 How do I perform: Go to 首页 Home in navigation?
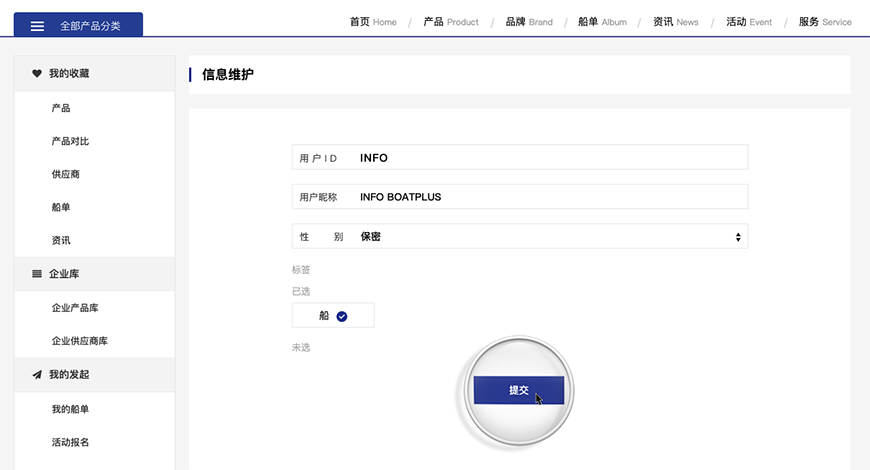pos(373,22)
